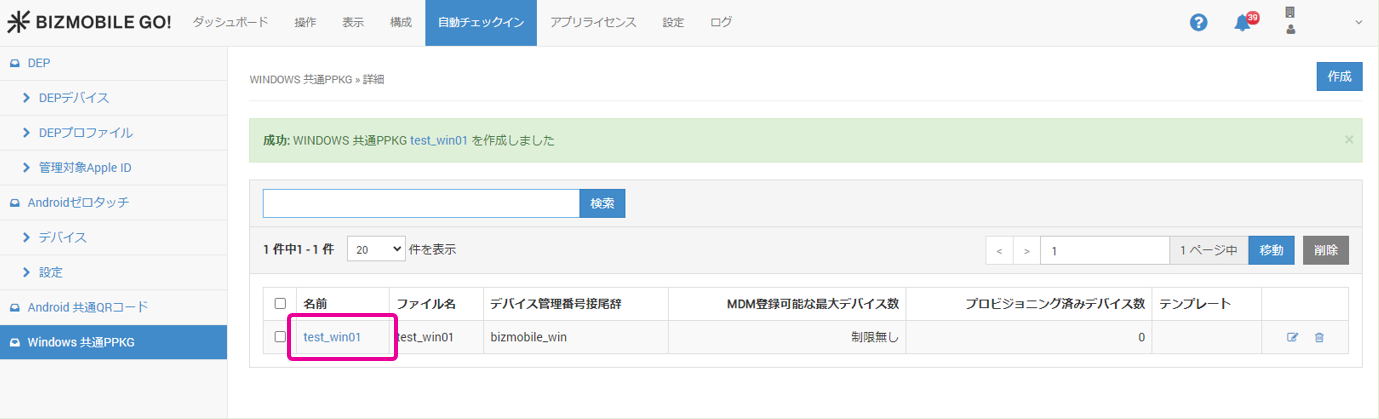
Task: Open the アプリライセンス menu
Action: tap(593, 22)
